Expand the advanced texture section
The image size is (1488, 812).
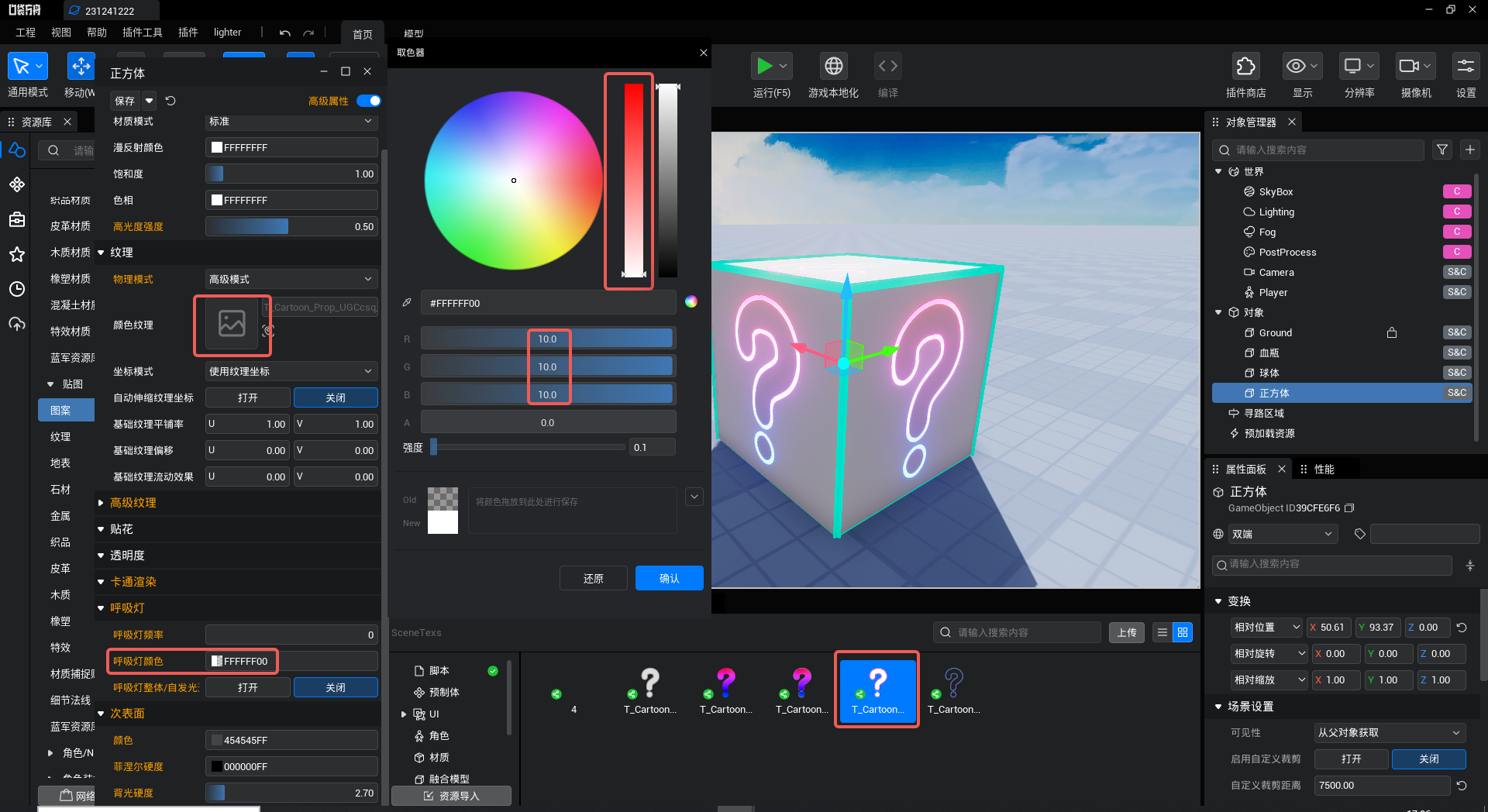102,503
